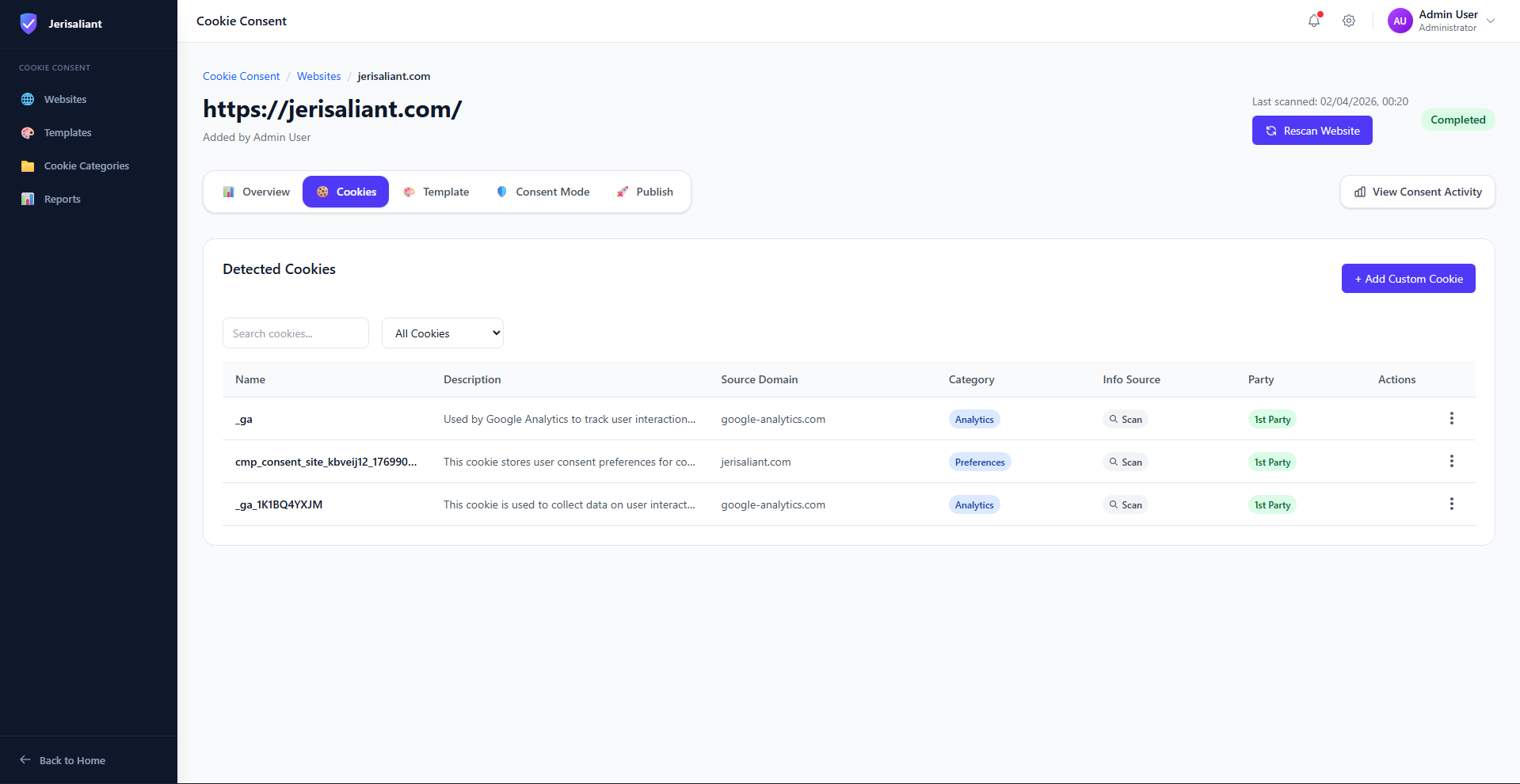Viewport: 1520px width, 784px height.
Task: Click the Rescan Website button
Action: (1312, 131)
